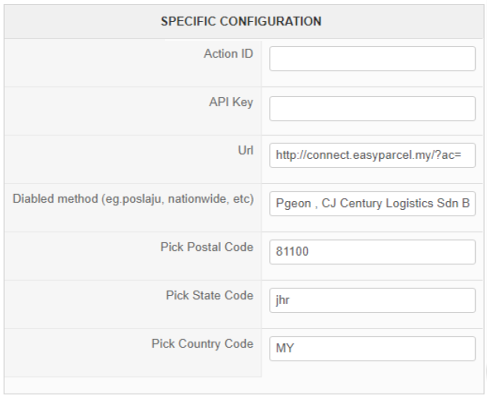Click the Pick Country Code field showing MY
Viewport: 487px width, 398px height.
[x=372, y=348]
